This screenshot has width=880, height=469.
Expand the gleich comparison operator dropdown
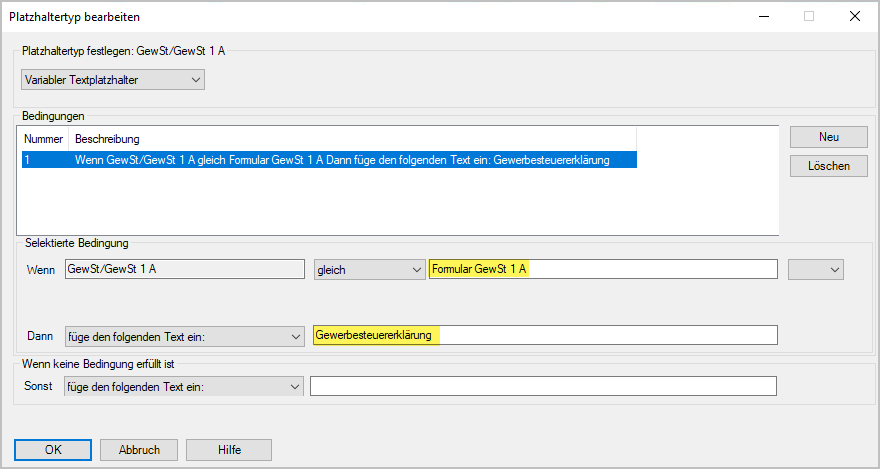pyautogui.click(x=369, y=269)
